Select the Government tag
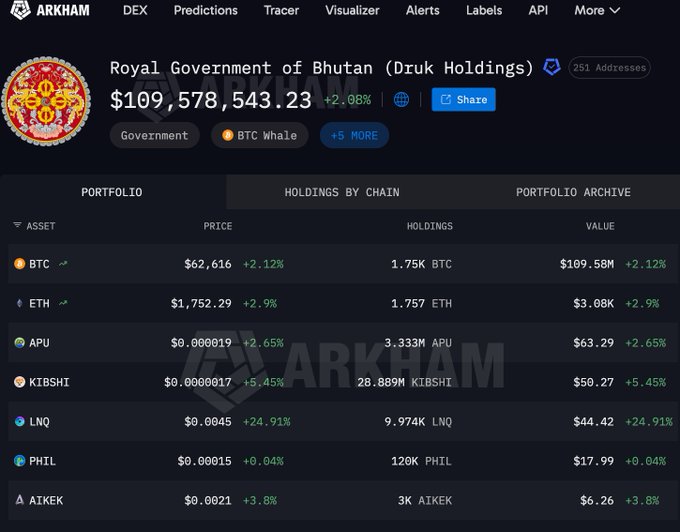This screenshot has height=532, width=680. pyautogui.click(x=154, y=135)
